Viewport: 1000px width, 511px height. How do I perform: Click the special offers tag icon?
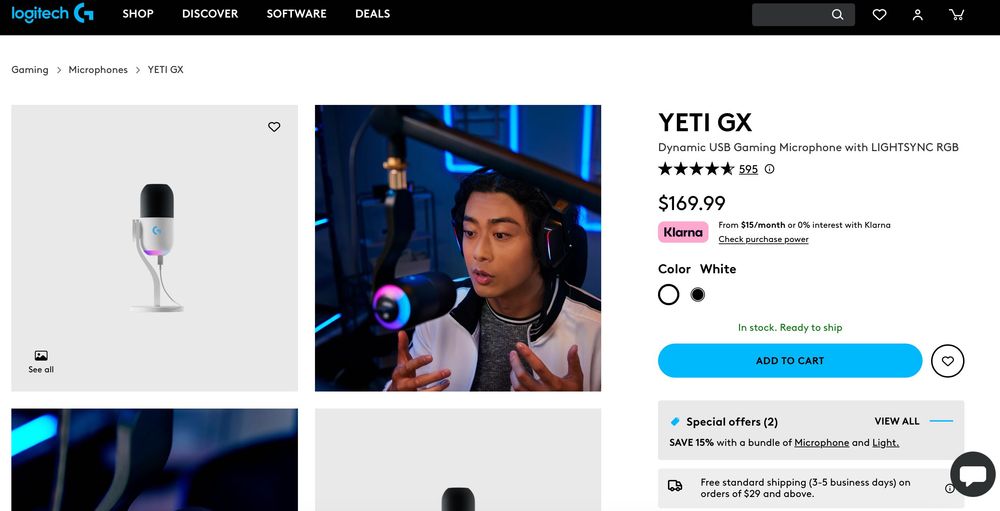[x=675, y=422]
